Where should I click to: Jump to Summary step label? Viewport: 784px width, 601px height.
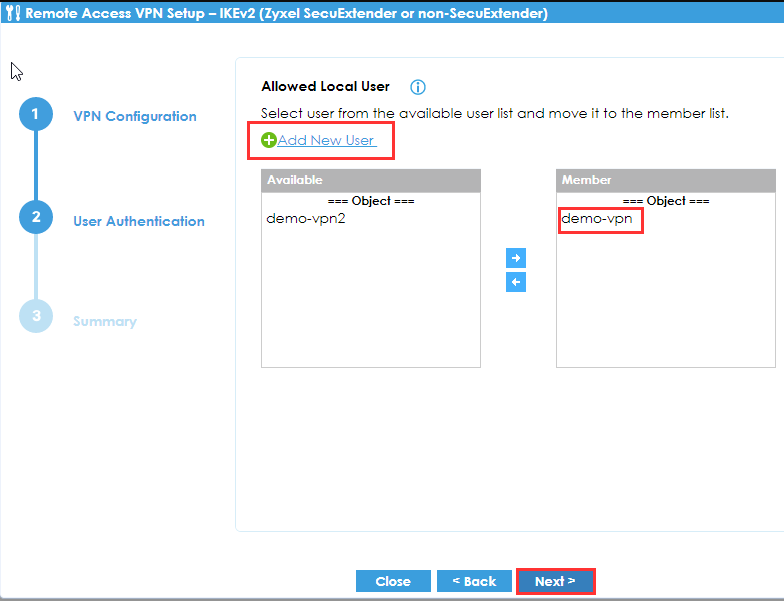105,321
